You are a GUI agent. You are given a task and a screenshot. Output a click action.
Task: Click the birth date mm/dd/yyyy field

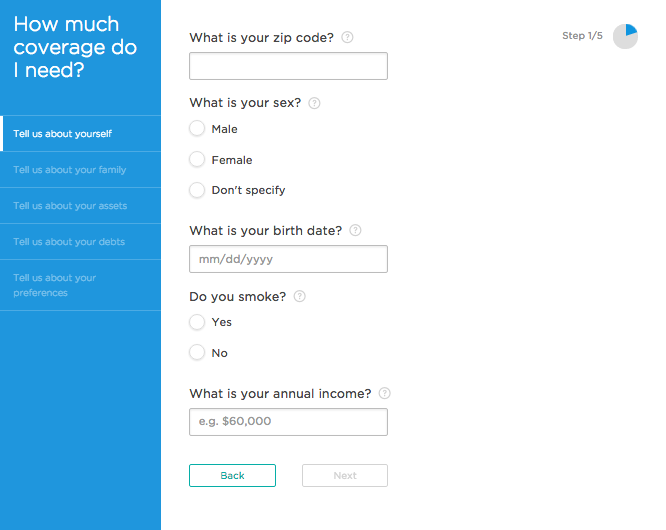tap(288, 259)
